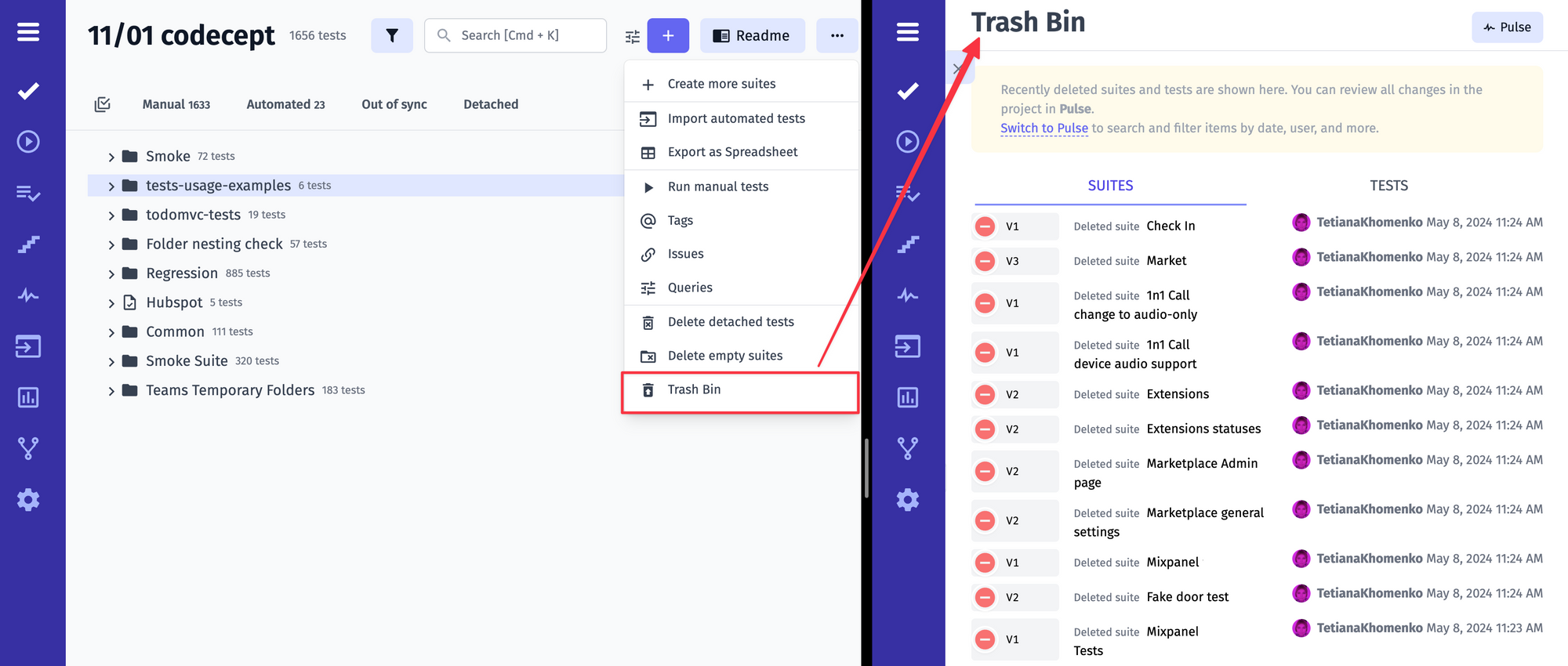The image size is (1568, 666).
Task: Expand the Regression folder
Action: coord(111,273)
